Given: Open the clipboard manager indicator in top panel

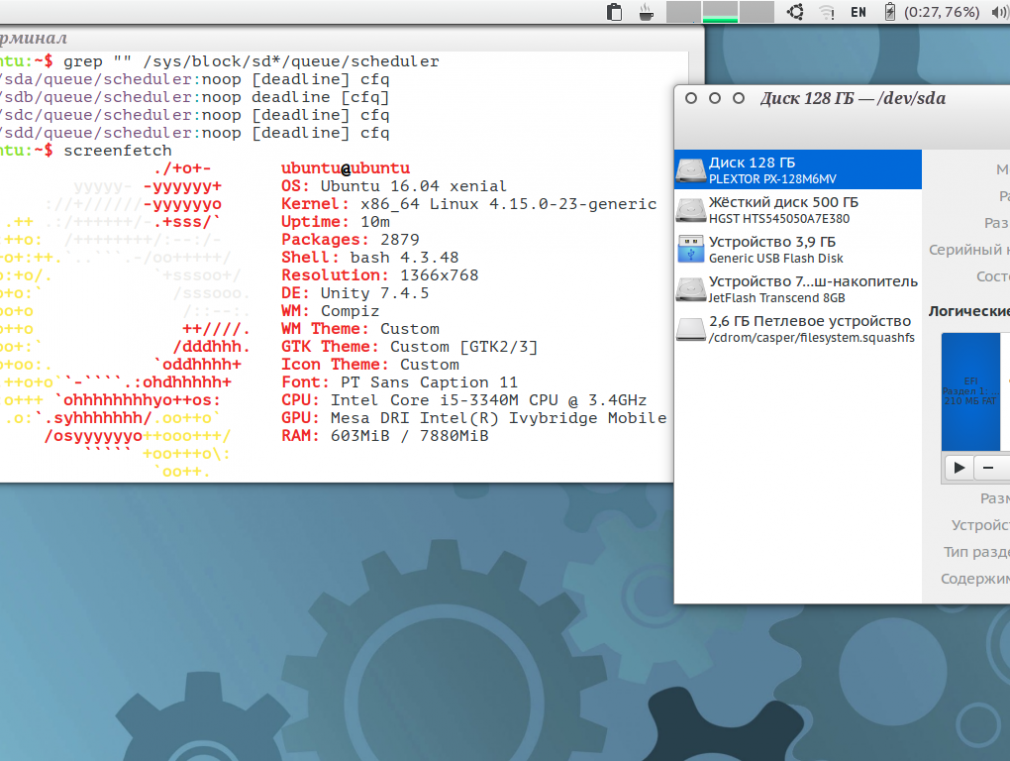Looking at the screenshot, I should pyautogui.click(x=615, y=12).
